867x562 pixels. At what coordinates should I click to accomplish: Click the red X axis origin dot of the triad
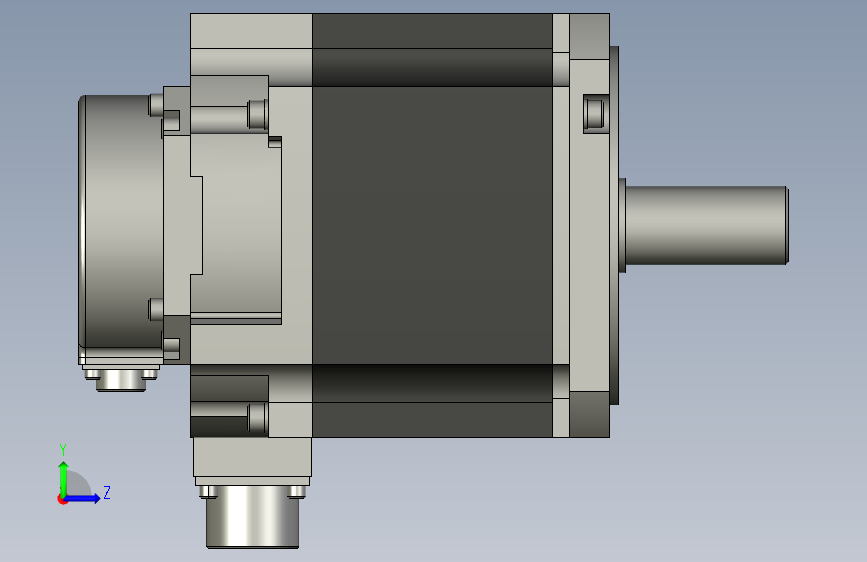61,499
